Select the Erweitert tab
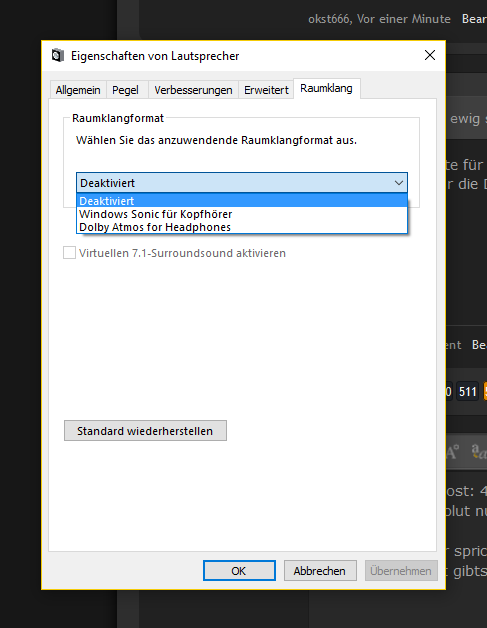Image resolution: width=487 pixels, height=628 pixels. [x=266, y=90]
